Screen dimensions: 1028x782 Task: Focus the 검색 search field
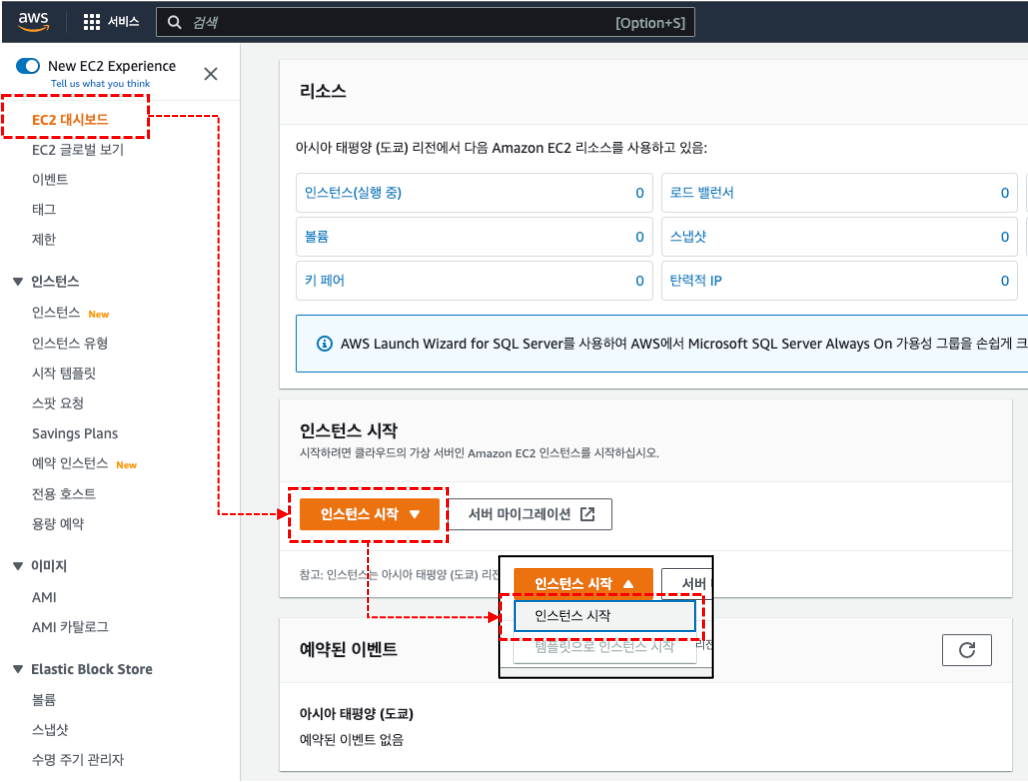click(425, 22)
